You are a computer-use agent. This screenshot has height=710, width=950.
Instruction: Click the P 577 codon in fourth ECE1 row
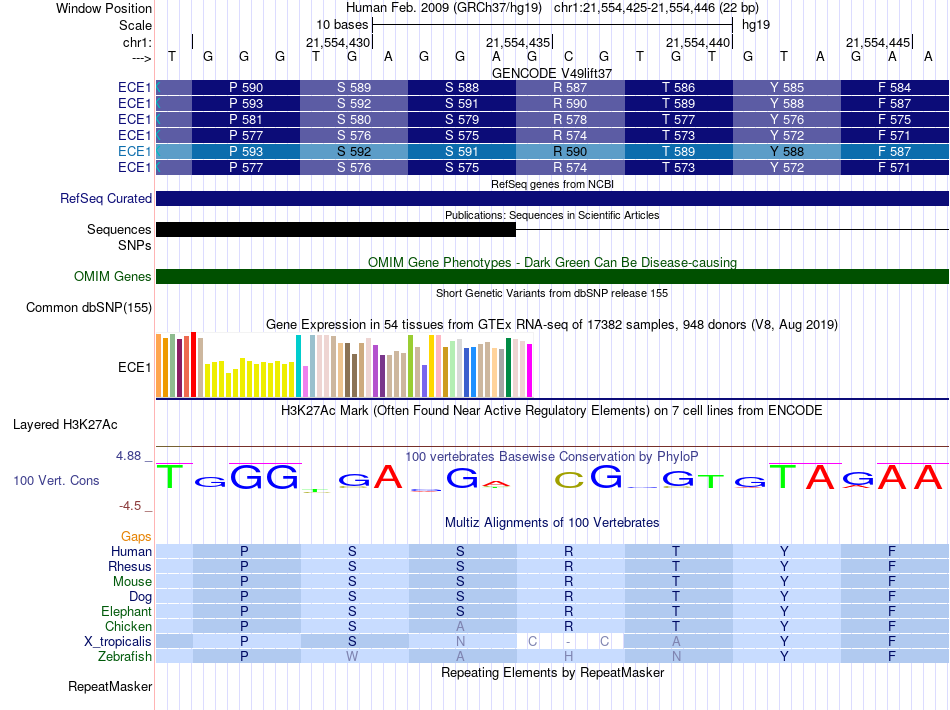[x=246, y=135]
